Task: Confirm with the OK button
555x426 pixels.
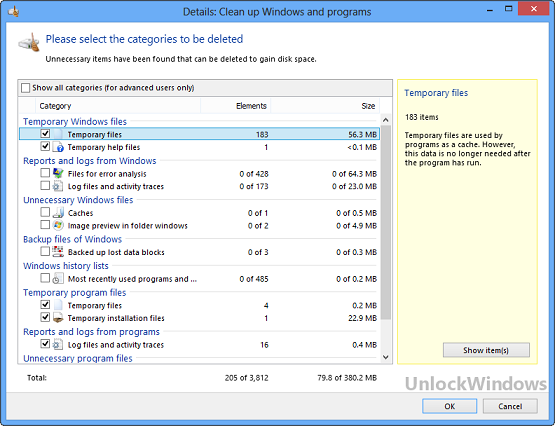Action: point(450,406)
